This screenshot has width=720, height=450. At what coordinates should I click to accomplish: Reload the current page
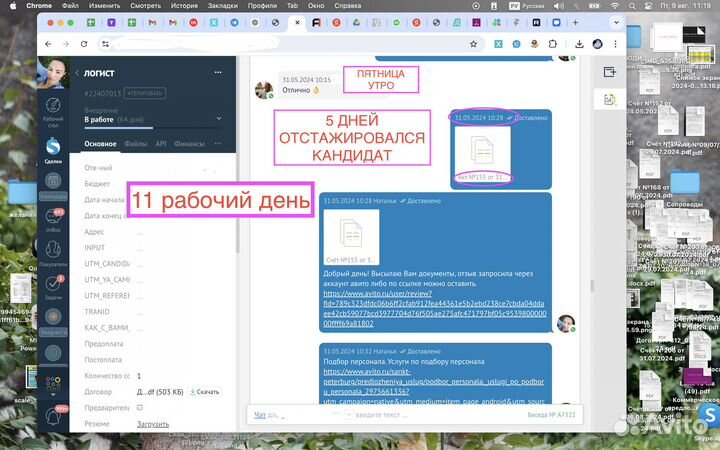(84, 44)
